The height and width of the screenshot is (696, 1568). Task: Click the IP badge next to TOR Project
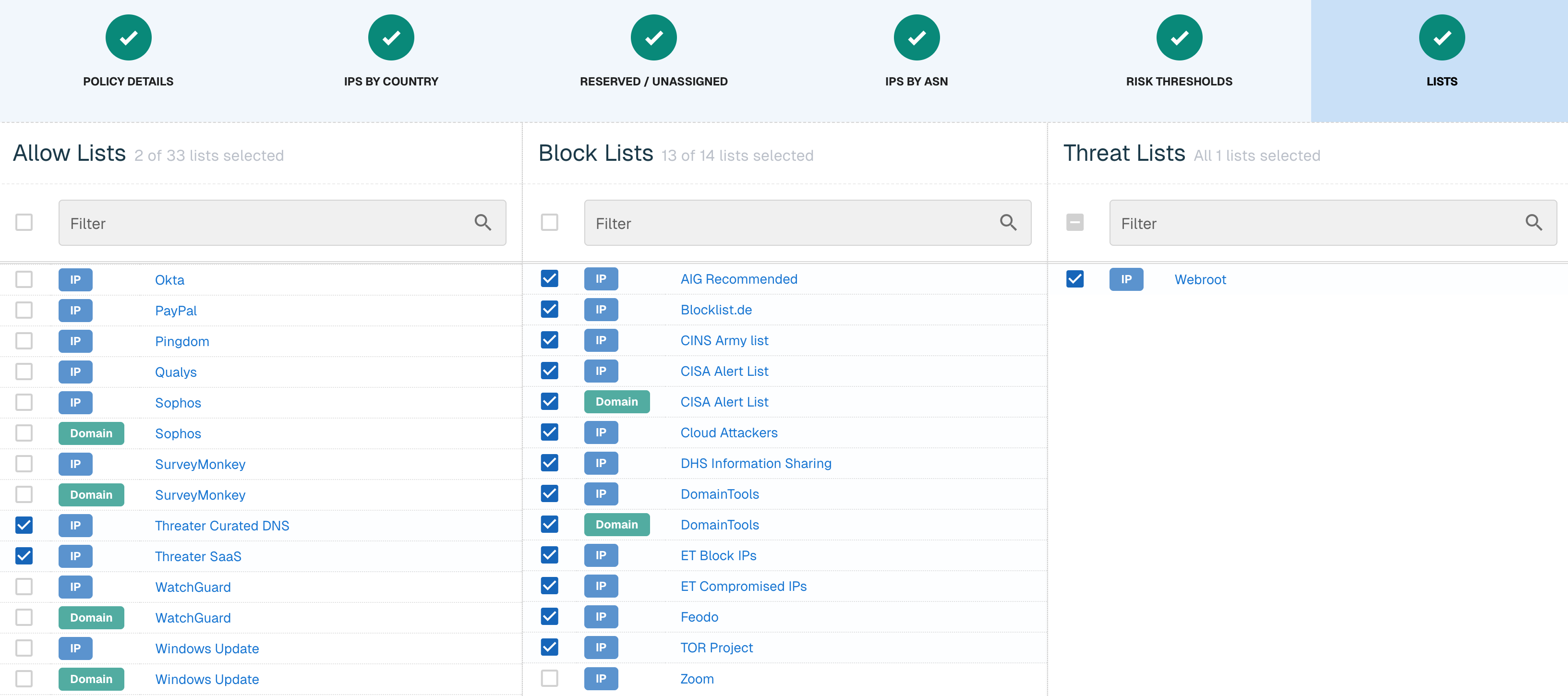601,648
